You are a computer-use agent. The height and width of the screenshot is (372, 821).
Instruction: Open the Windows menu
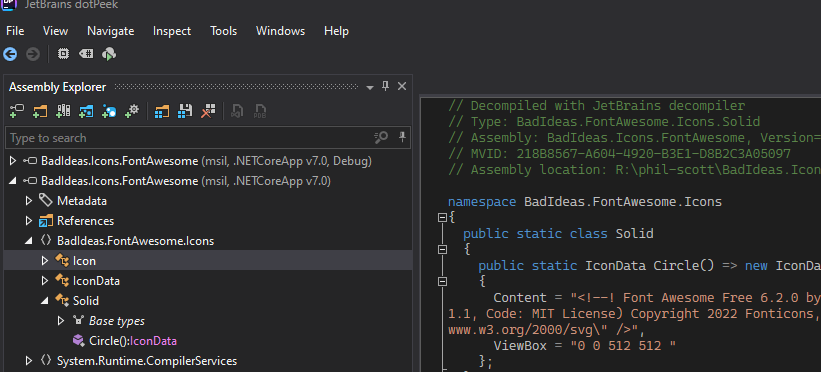coord(280,31)
